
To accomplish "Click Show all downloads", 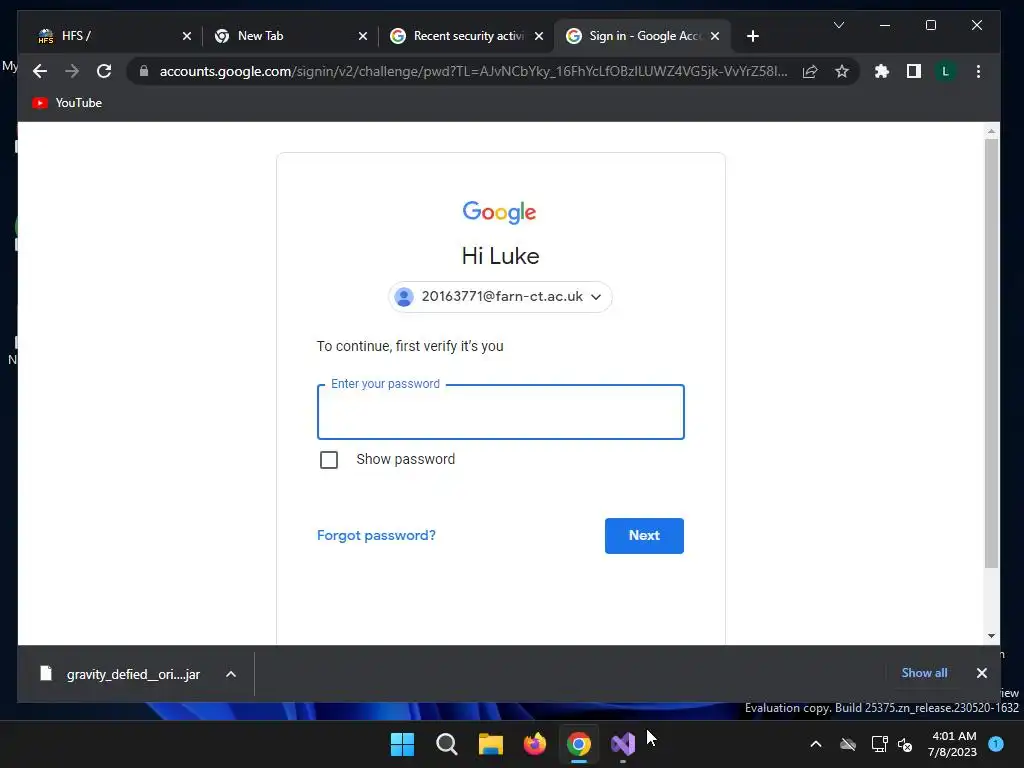I will 924,673.
